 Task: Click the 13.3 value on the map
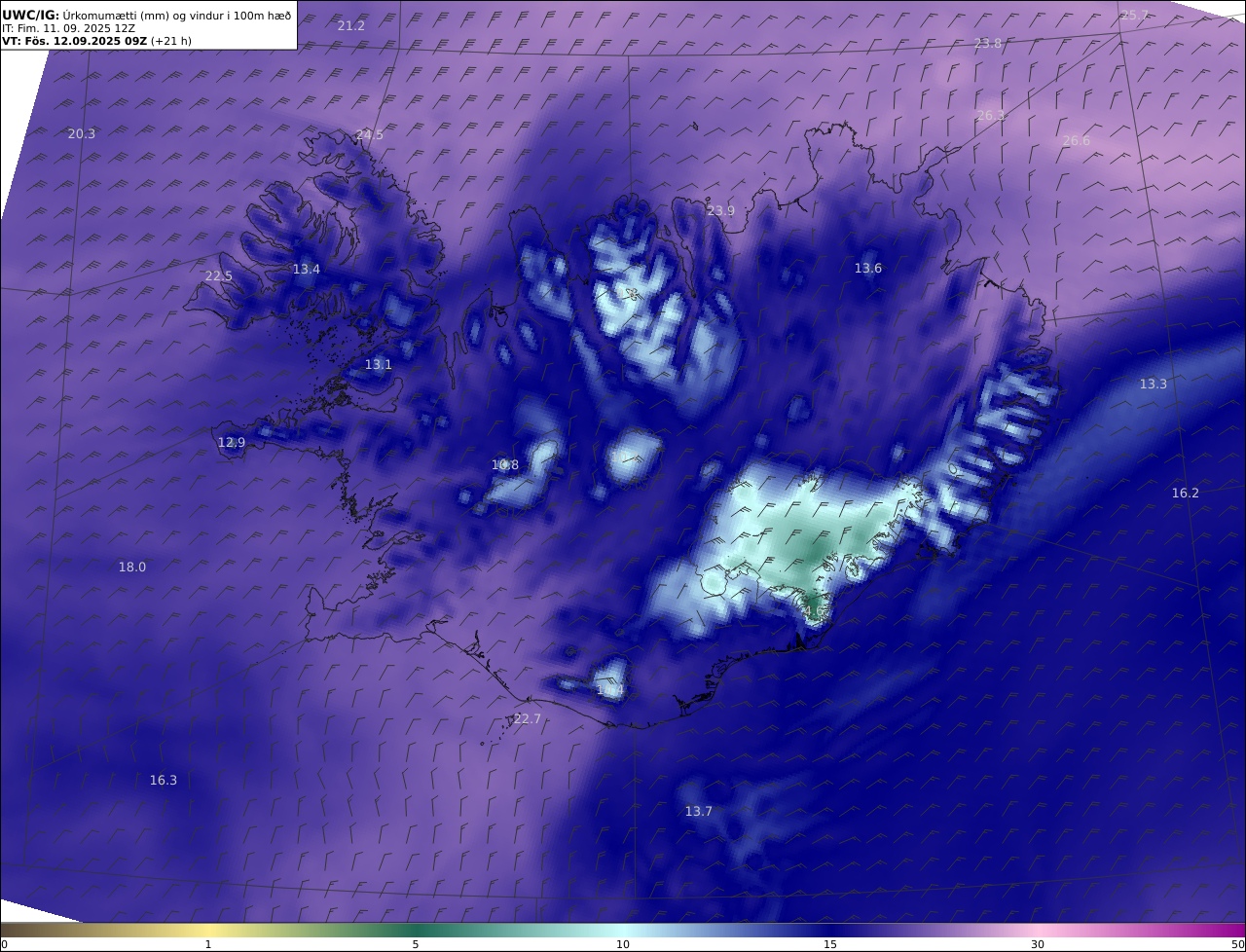pos(1154,384)
